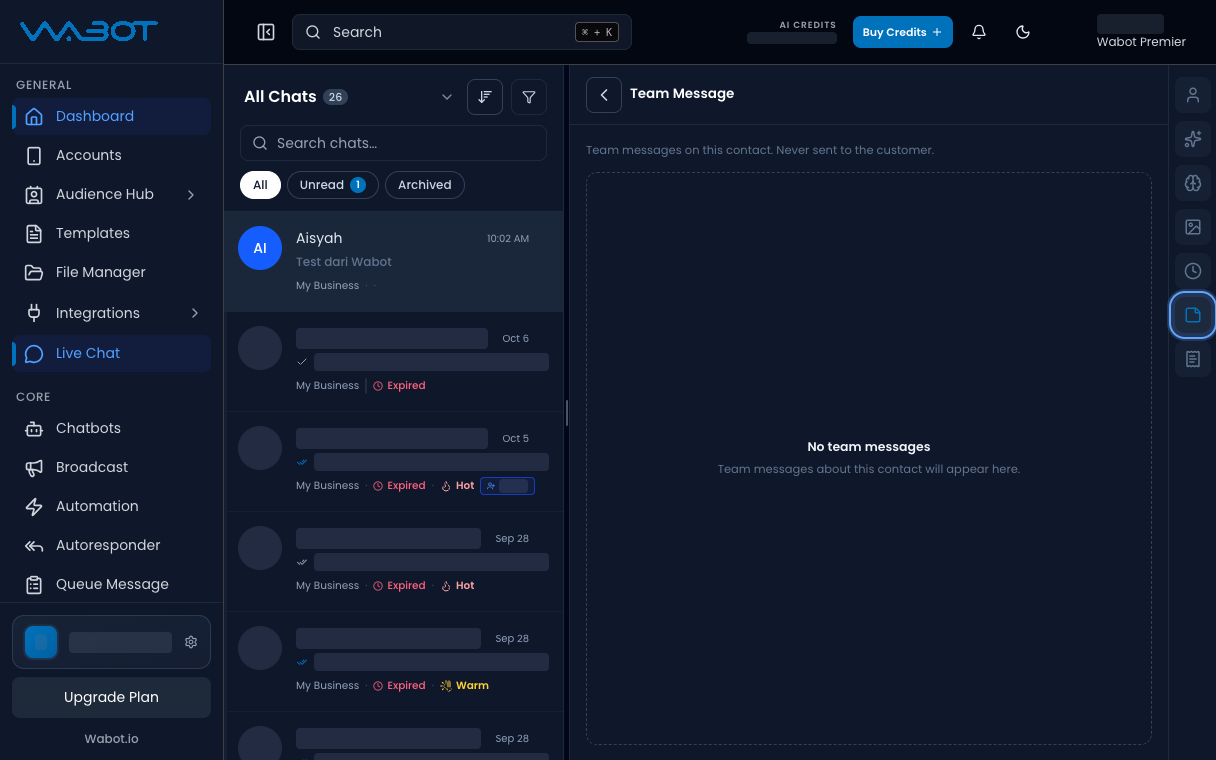Open workspace settings gear icon
Viewport: 1216px width, 760px height.
[x=191, y=642]
